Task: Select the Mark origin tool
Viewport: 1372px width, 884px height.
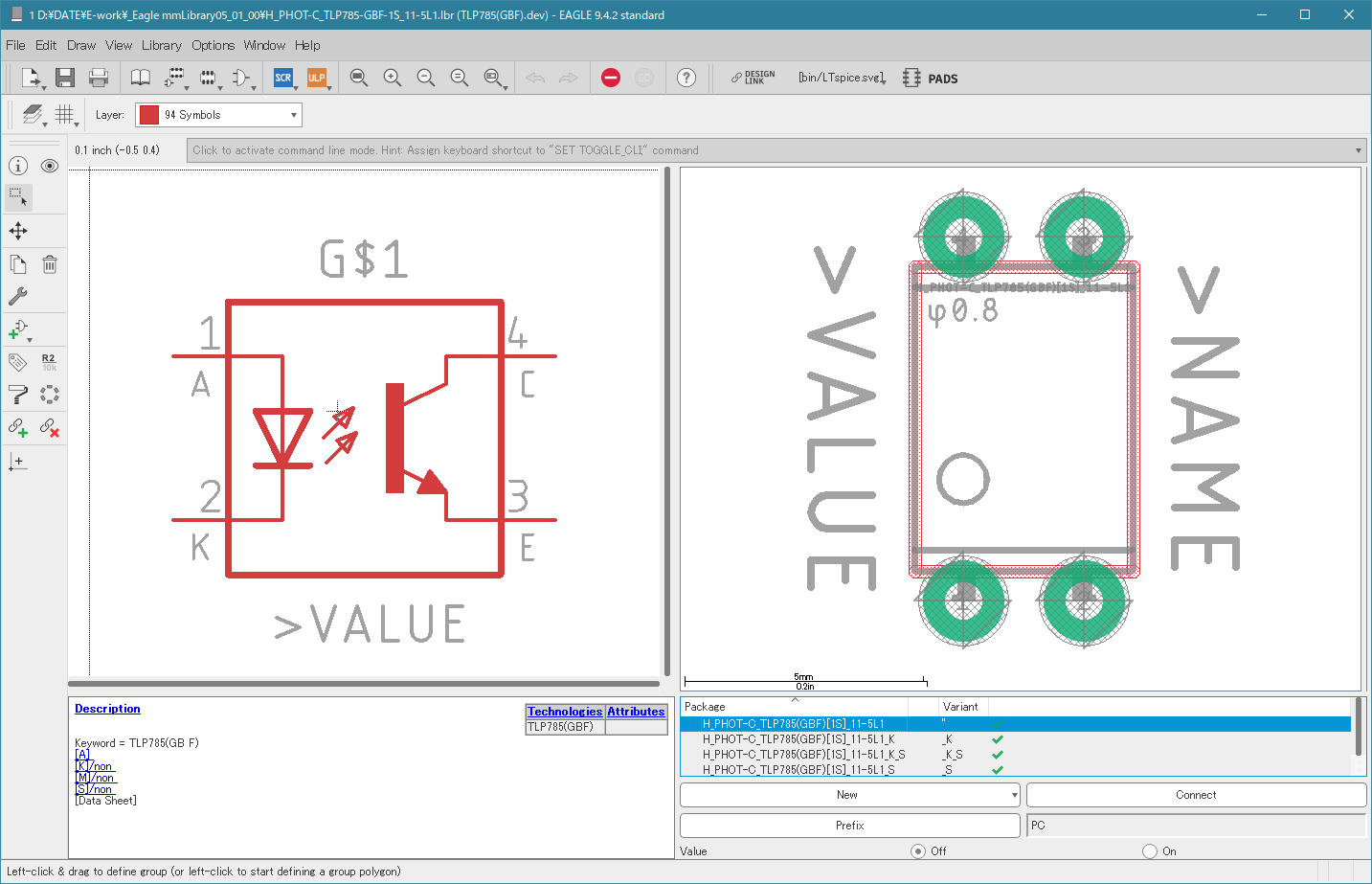Action: pyautogui.click(x=18, y=461)
